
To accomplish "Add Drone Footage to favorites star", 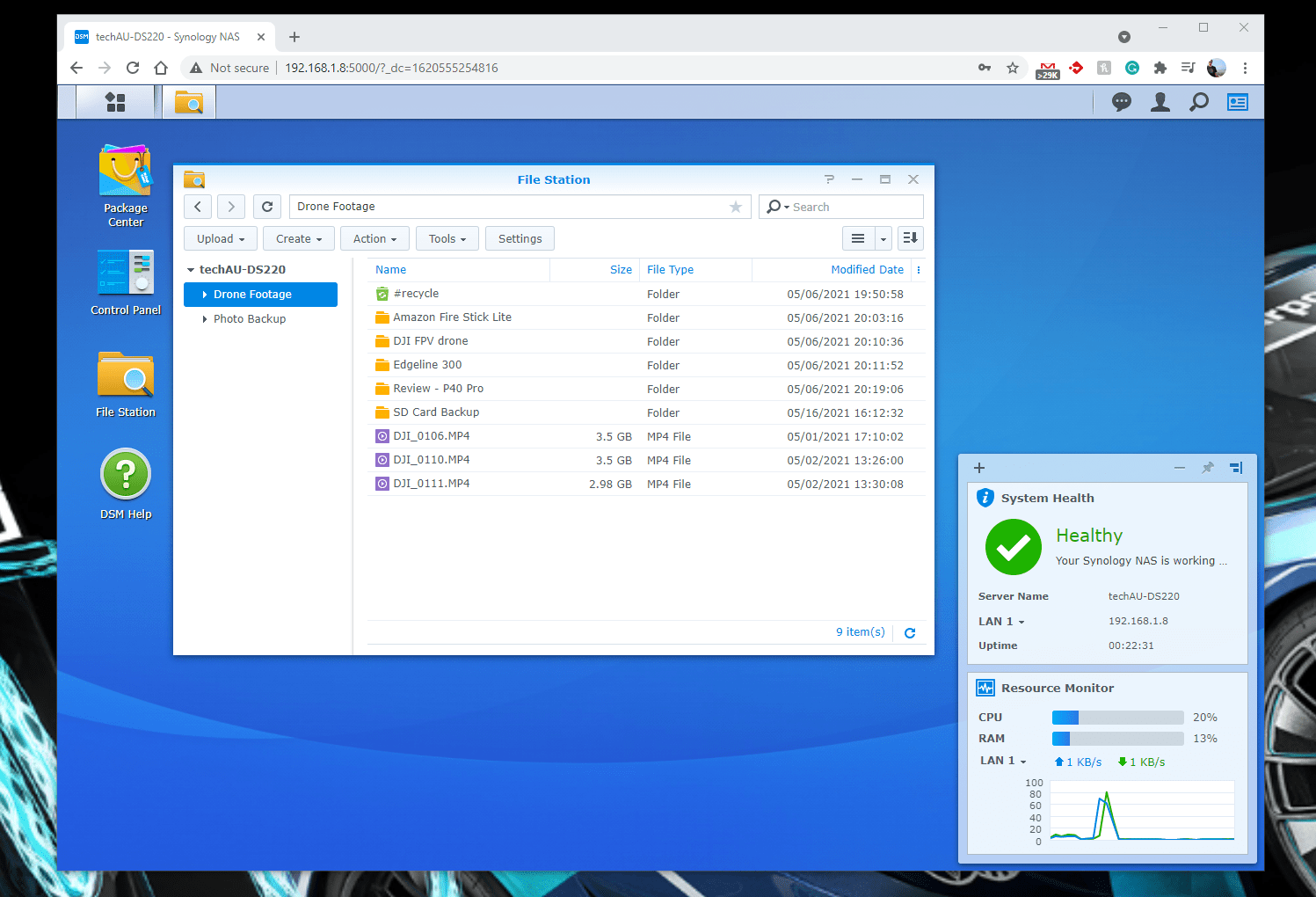I will [736, 207].
